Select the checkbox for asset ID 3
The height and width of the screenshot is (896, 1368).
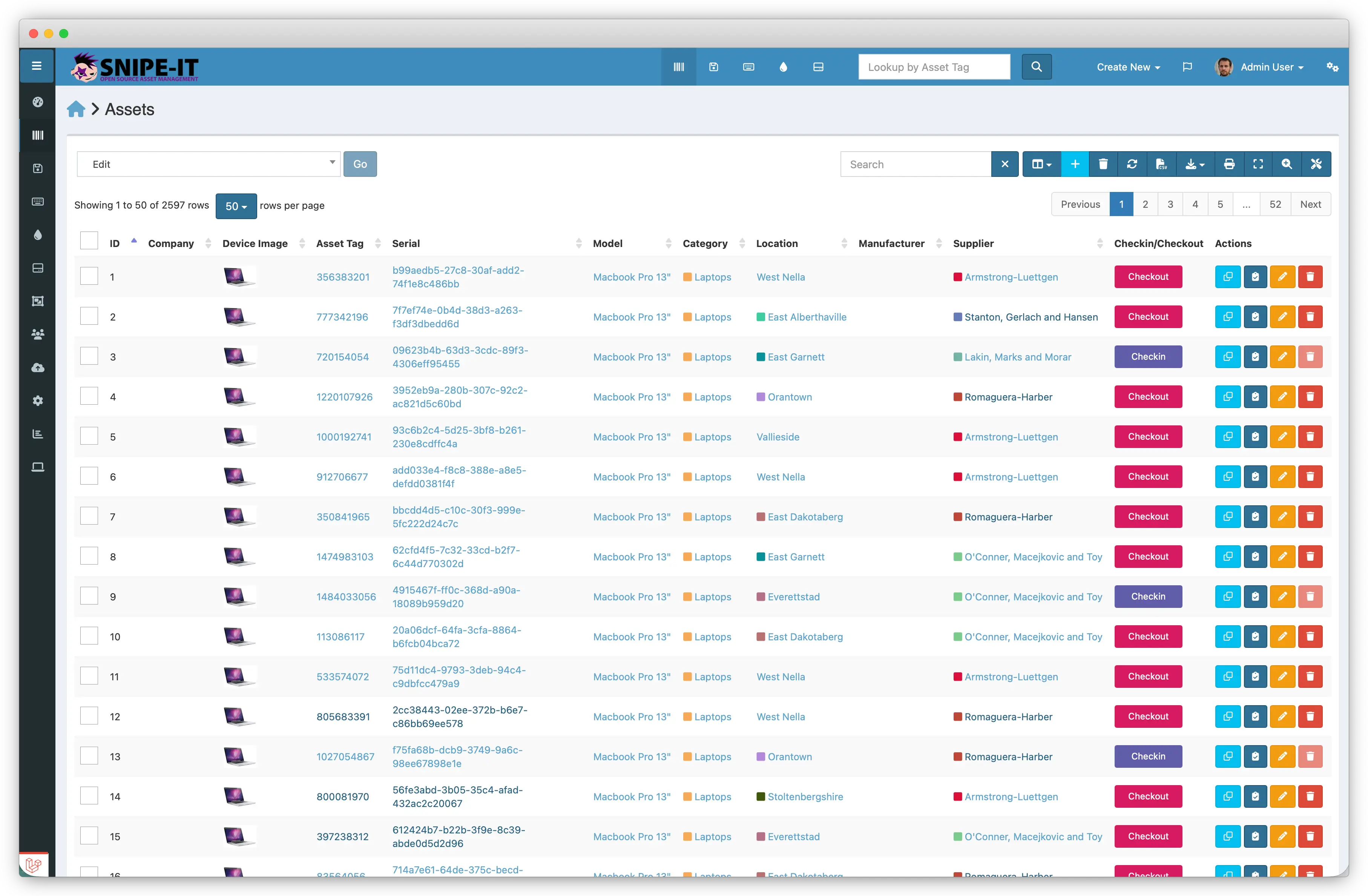point(89,356)
